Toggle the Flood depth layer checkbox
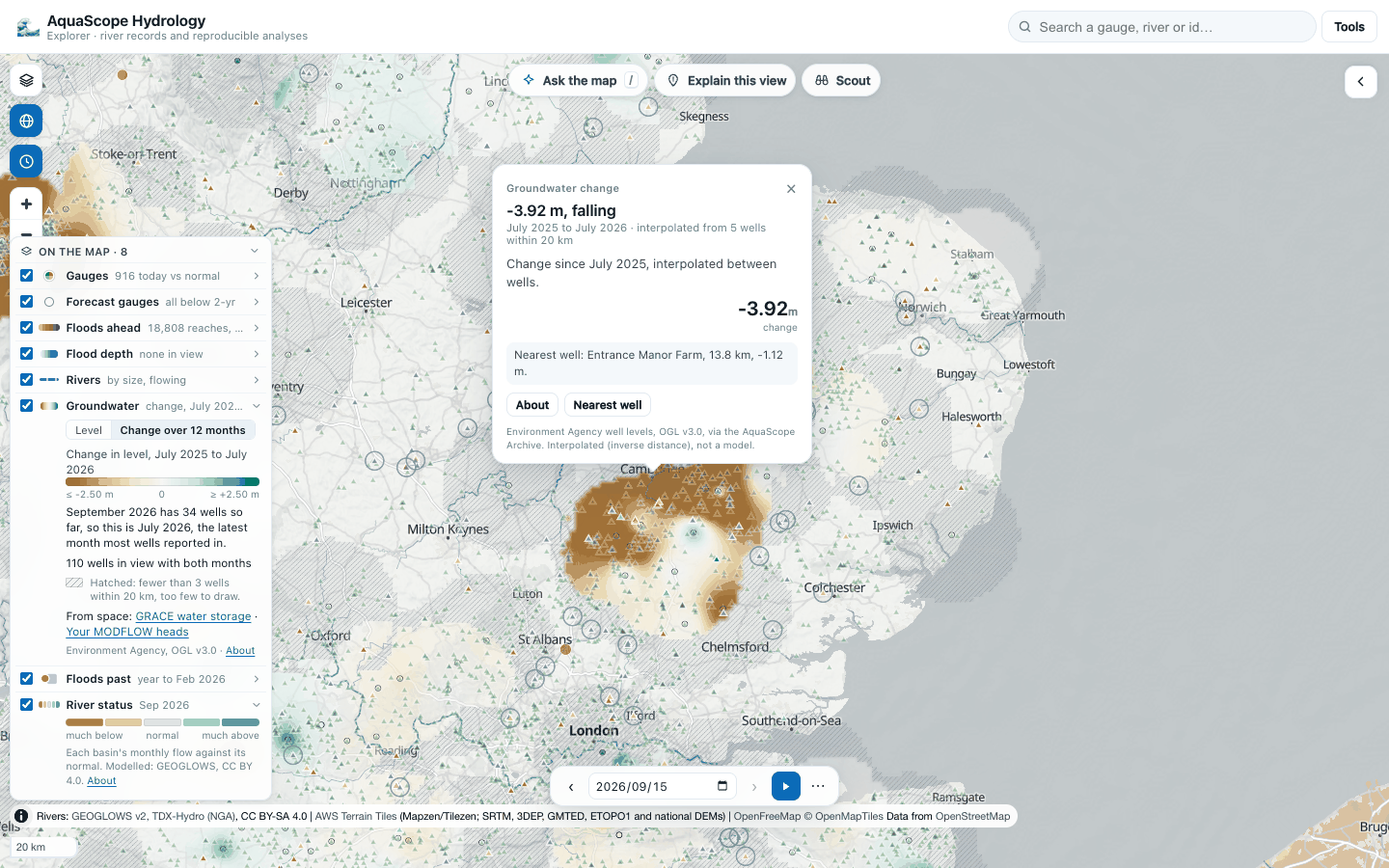1389x868 pixels. click(x=27, y=354)
